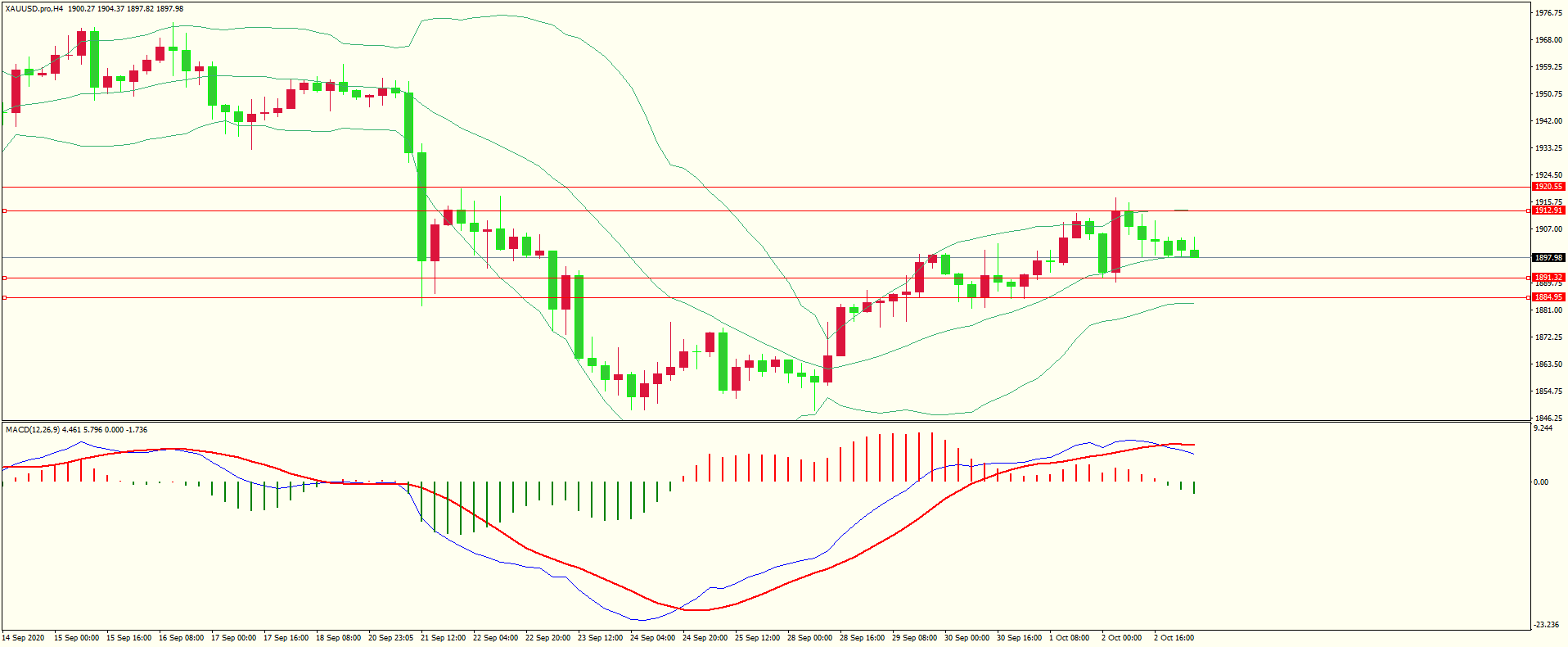
Task: Click the 14 Sep 2020 date label
Action: [23, 638]
